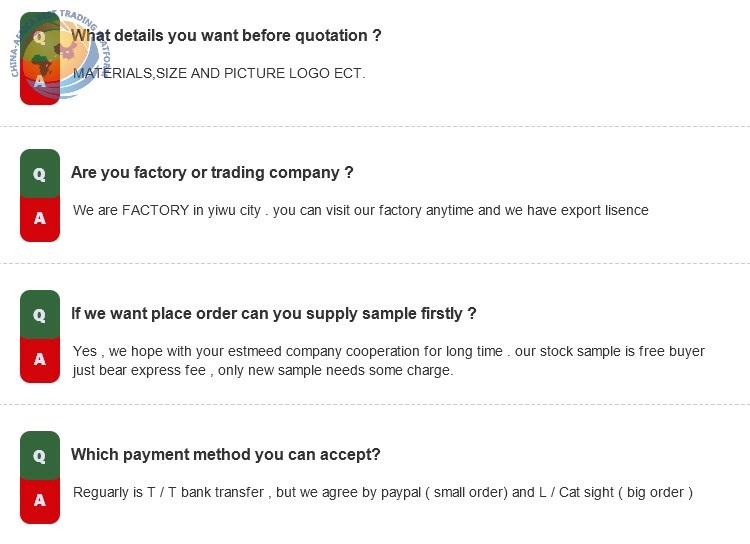
Task: Click the red A icon under the logo watermark
Action: point(40,81)
